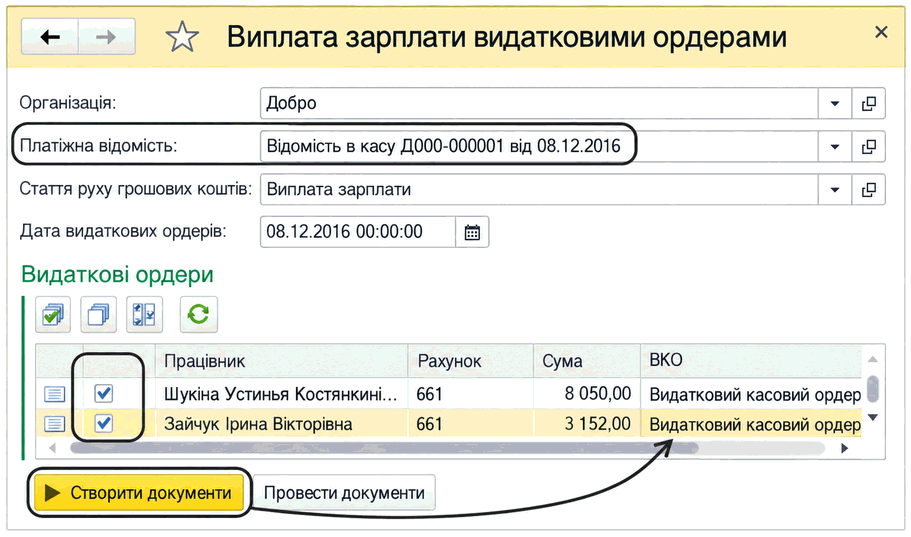Image resolution: width=911 pixels, height=537 pixels.
Task: Select Видатковий касовий ордер in Зайчук row
Action: pos(751,424)
